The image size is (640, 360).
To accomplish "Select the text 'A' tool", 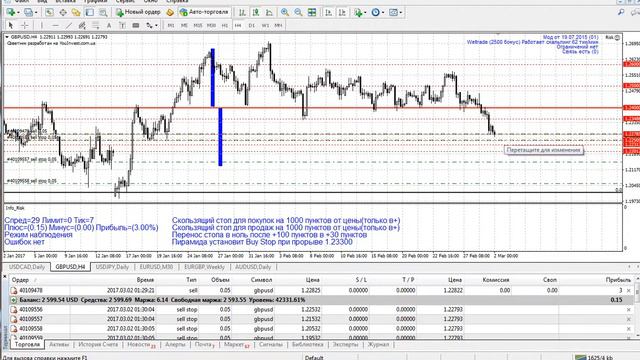I will tap(109, 25).
